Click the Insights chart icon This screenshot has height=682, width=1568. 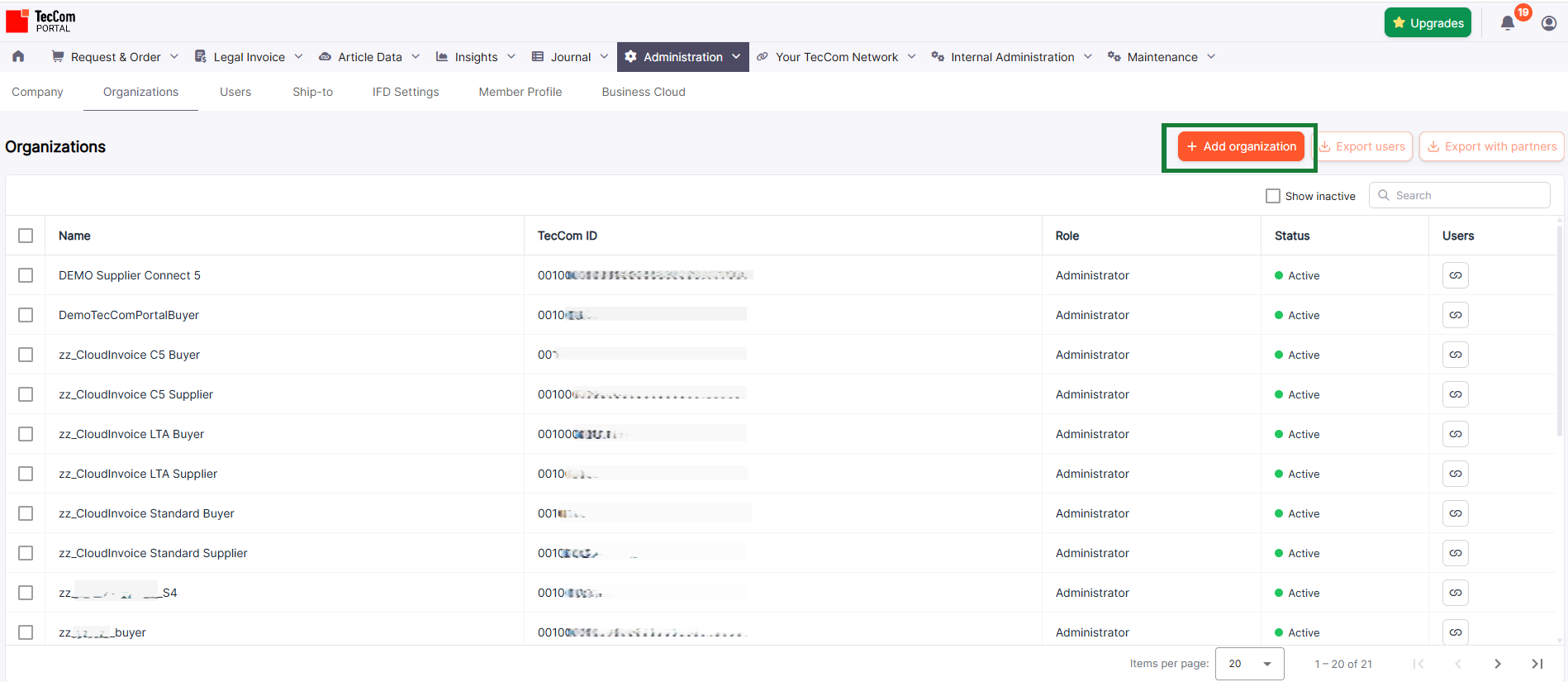point(442,56)
